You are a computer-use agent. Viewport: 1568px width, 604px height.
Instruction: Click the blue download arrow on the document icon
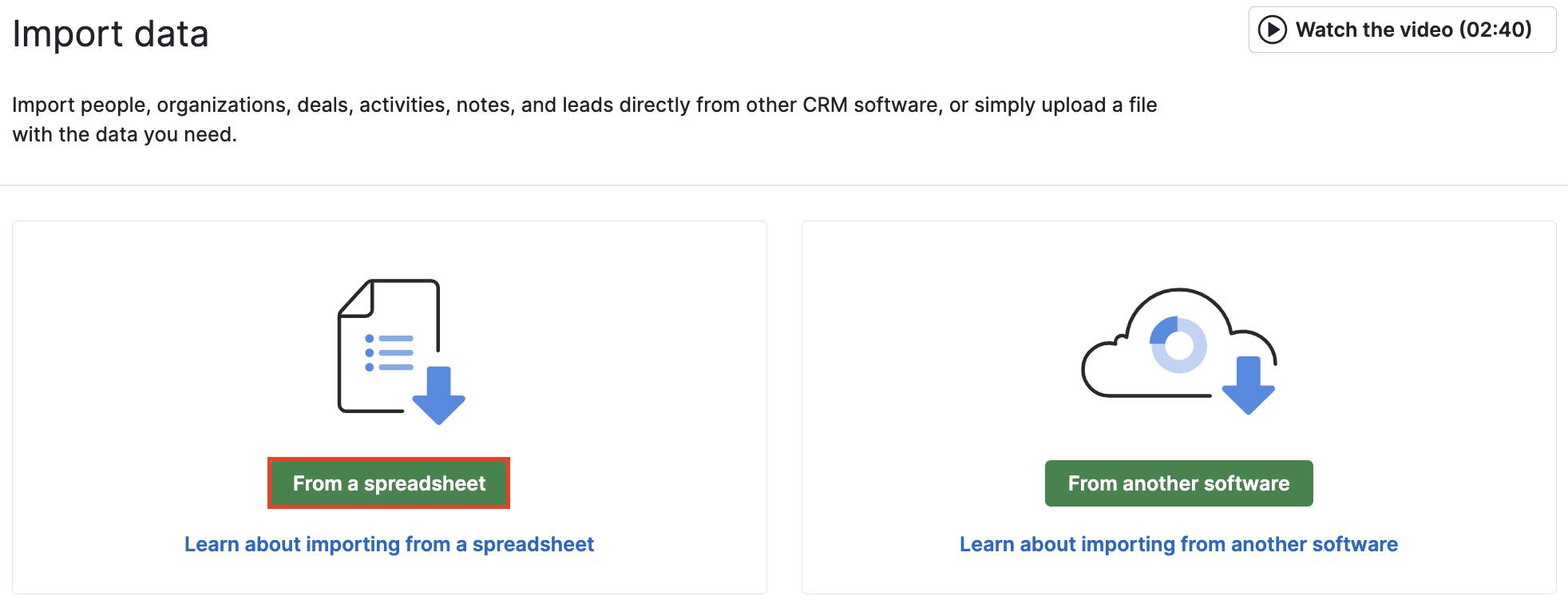coord(439,395)
